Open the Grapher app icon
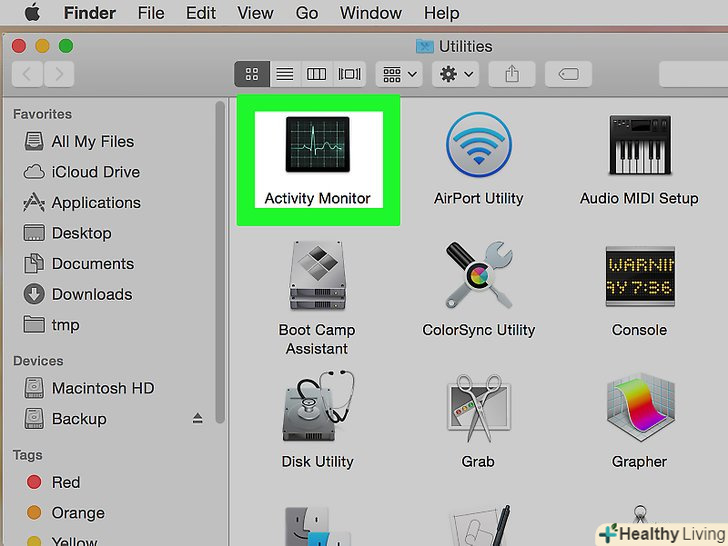 (x=640, y=407)
